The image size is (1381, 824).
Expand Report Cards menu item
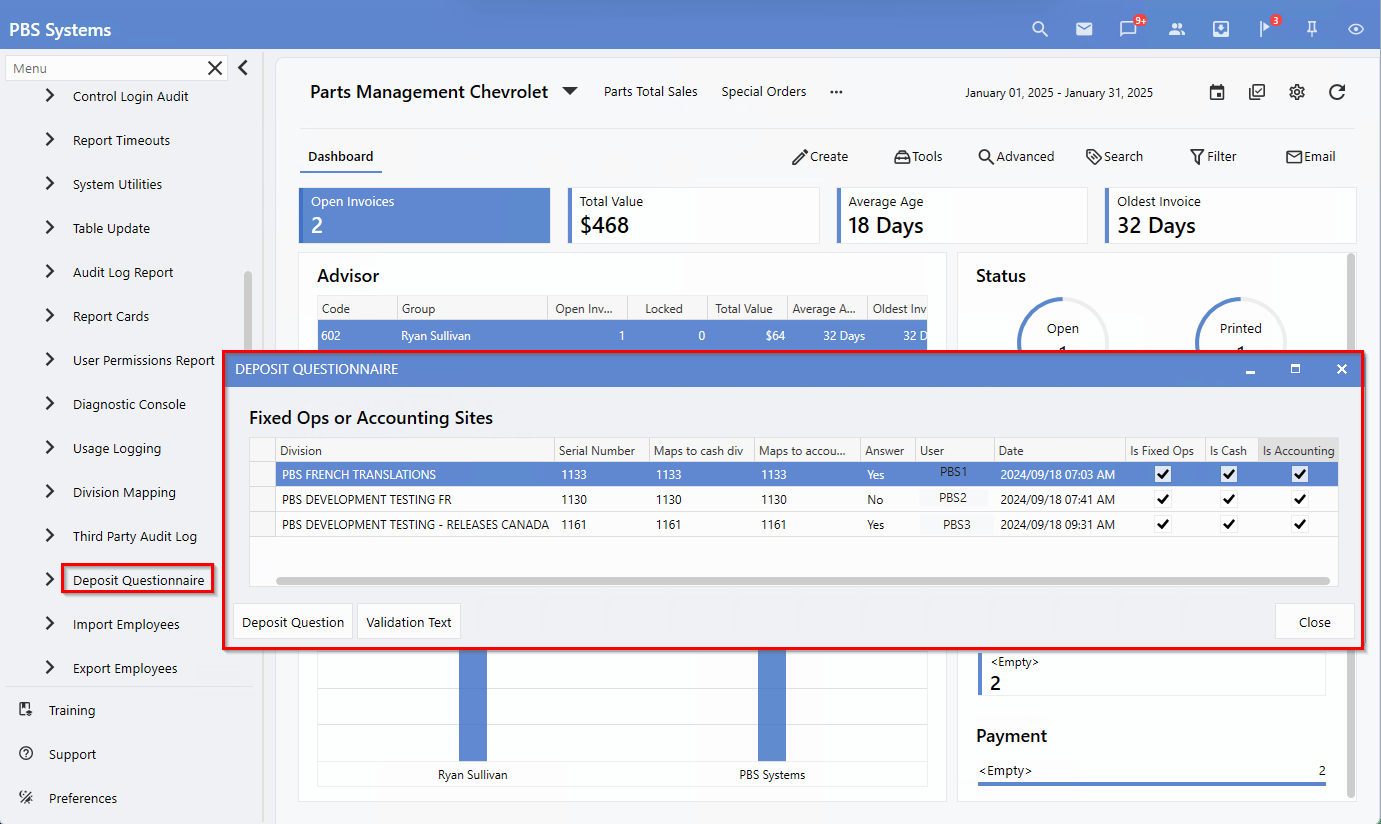(50, 316)
